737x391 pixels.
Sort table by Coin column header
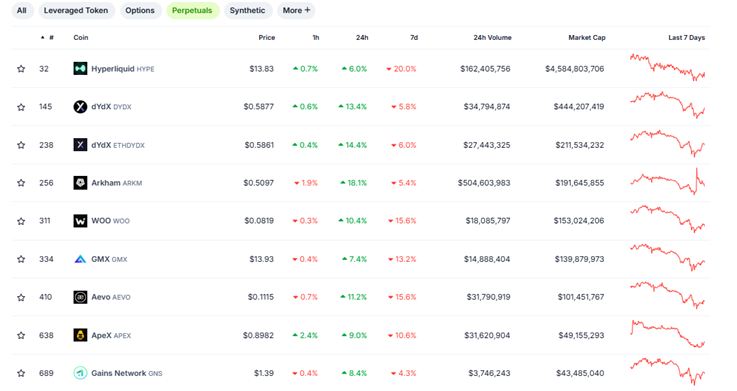(x=81, y=38)
